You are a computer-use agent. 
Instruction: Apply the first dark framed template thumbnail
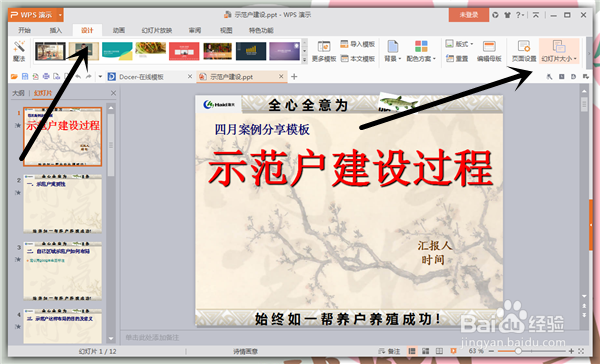(50, 51)
